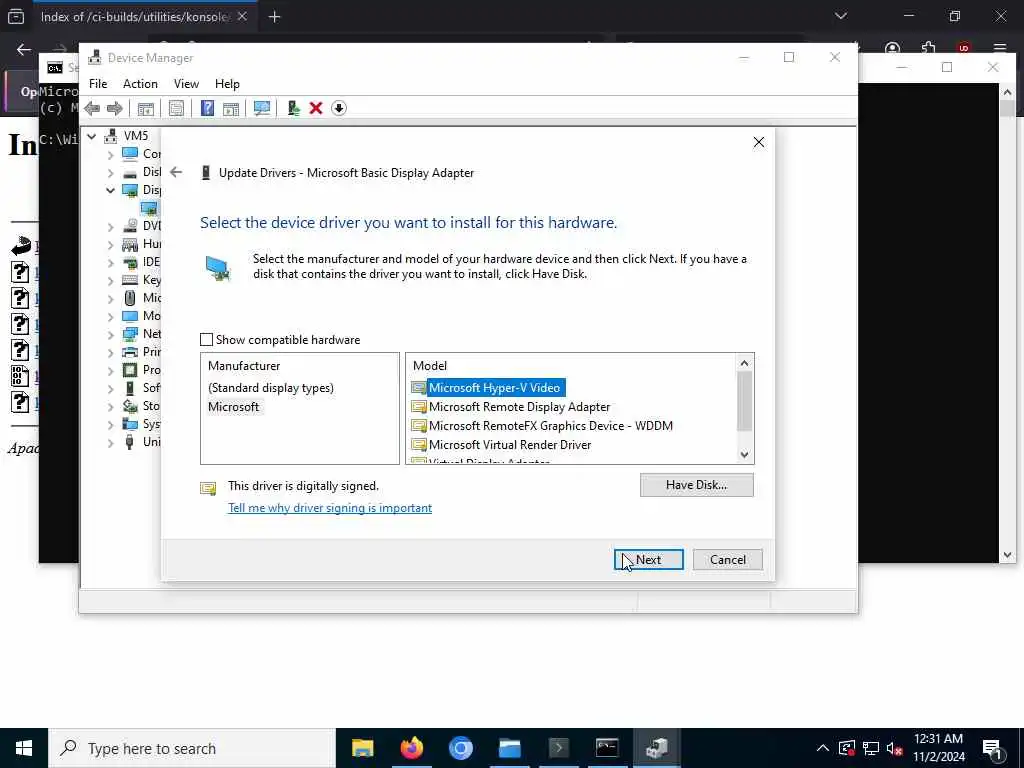1024x768 pixels.
Task: Click the Forward arrow in Device Manager toolbar
Action: click(x=114, y=108)
